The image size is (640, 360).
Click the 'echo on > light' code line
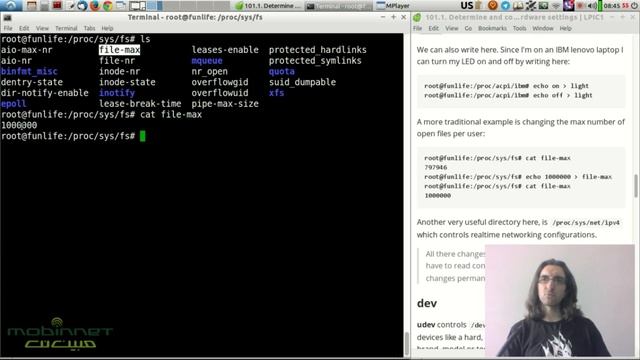pos(506,86)
